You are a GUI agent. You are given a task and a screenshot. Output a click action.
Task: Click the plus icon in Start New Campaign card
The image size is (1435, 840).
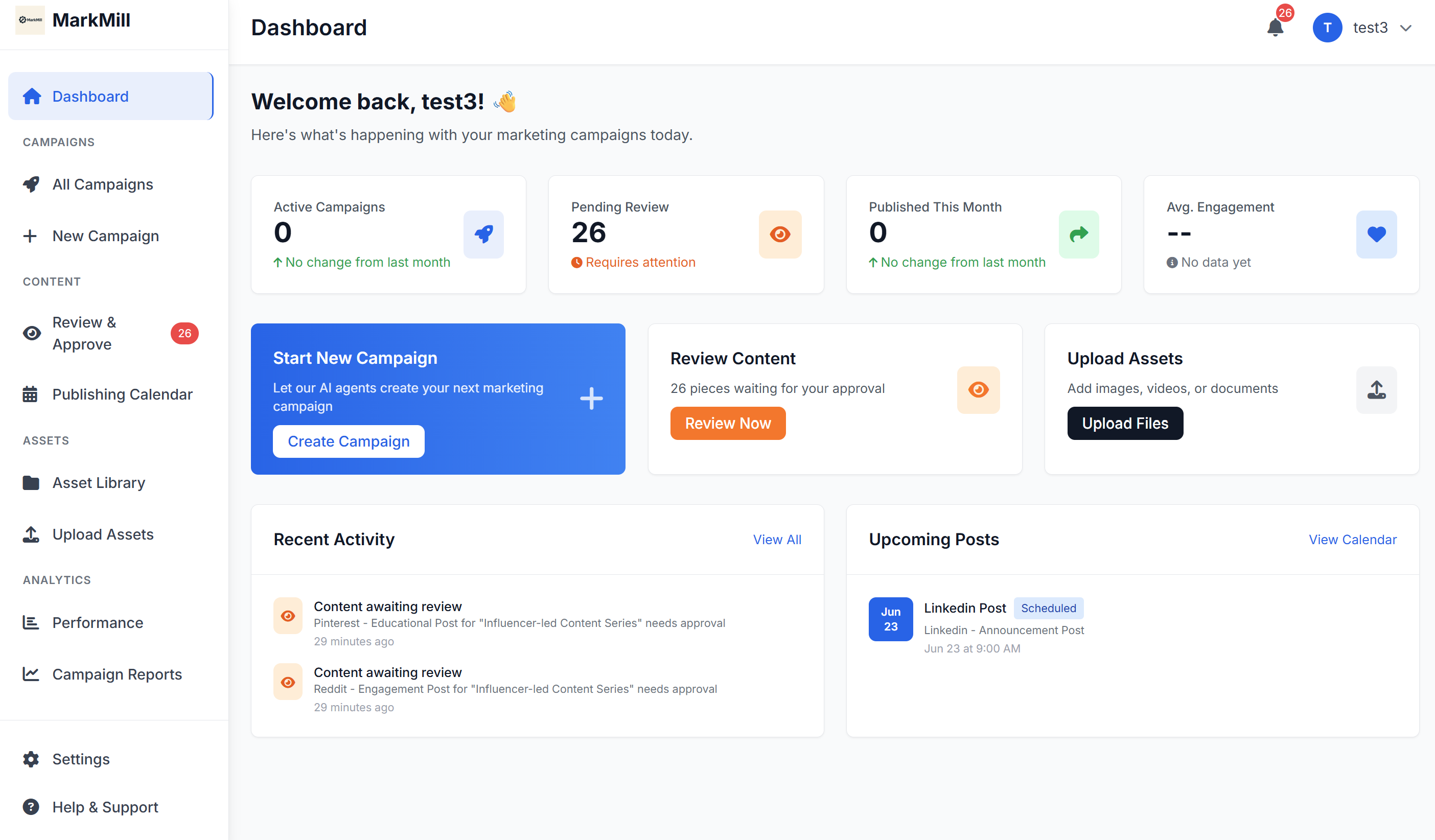pos(592,398)
